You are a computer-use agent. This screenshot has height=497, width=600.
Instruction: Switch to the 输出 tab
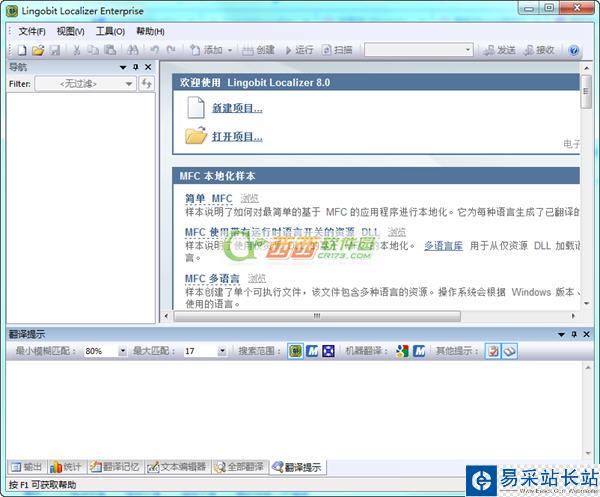click(26, 467)
